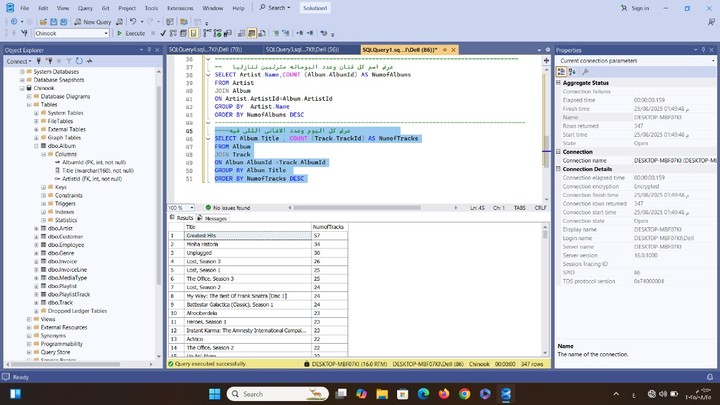
Task: Switch Properties to Categorized view
Action: click(561, 72)
